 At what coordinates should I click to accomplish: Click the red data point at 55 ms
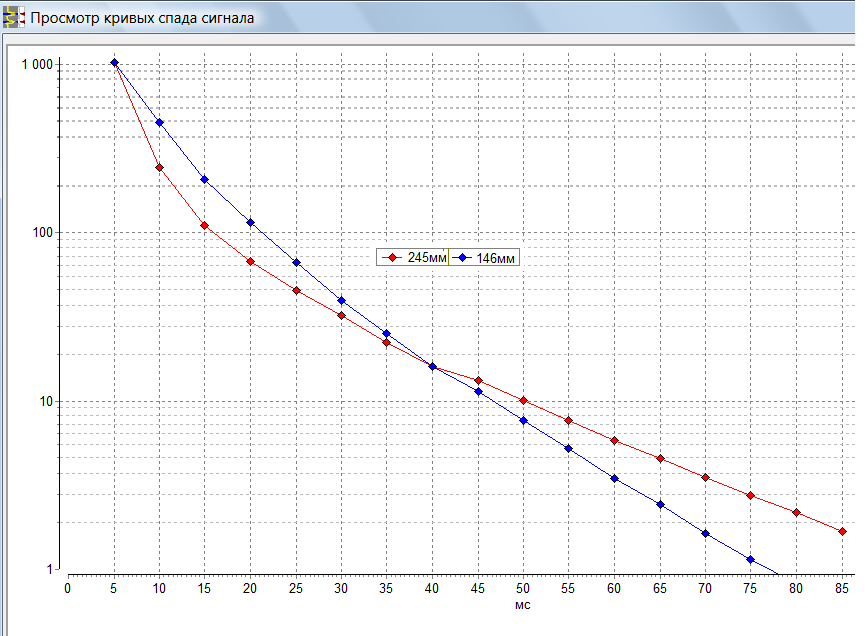pos(569,421)
